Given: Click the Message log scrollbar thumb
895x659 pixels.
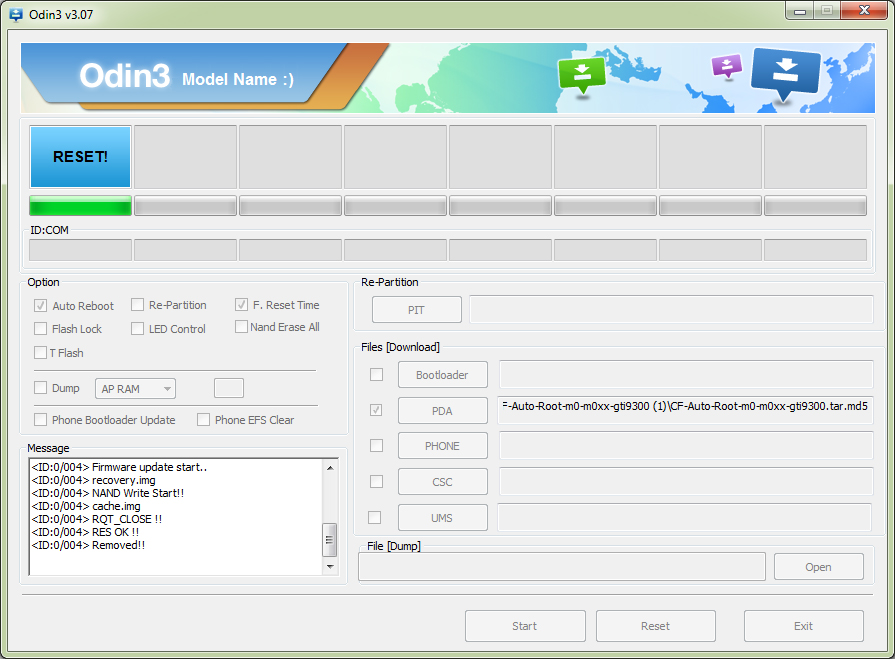Looking at the screenshot, I should tap(329, 539).
